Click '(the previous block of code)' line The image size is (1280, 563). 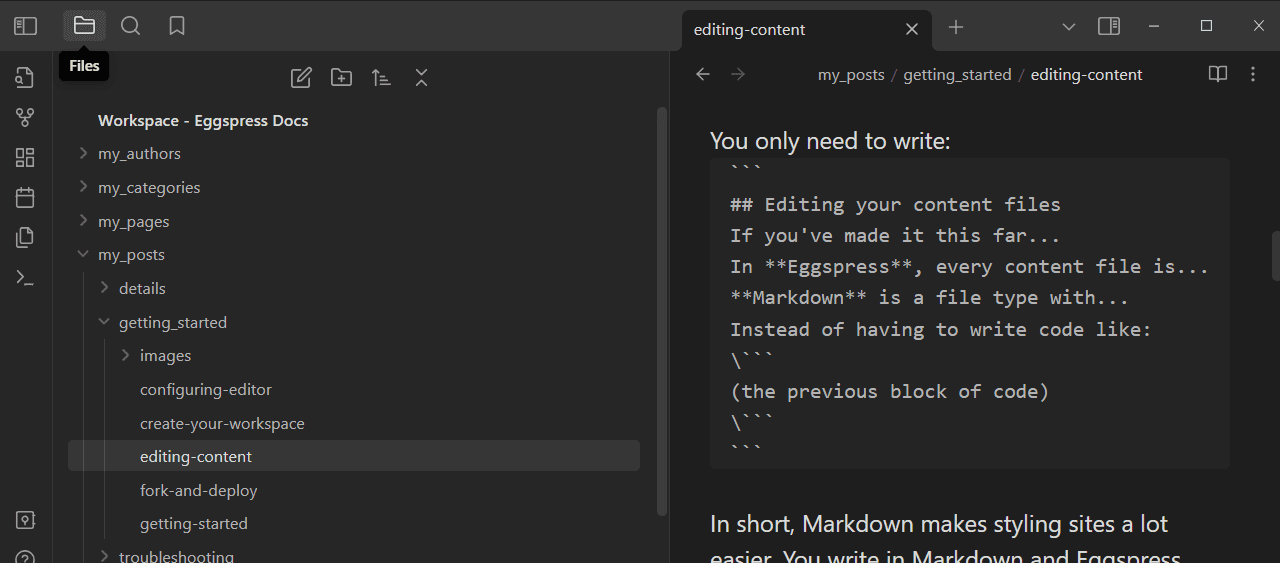pyautogui.click(x=890, y=392)
